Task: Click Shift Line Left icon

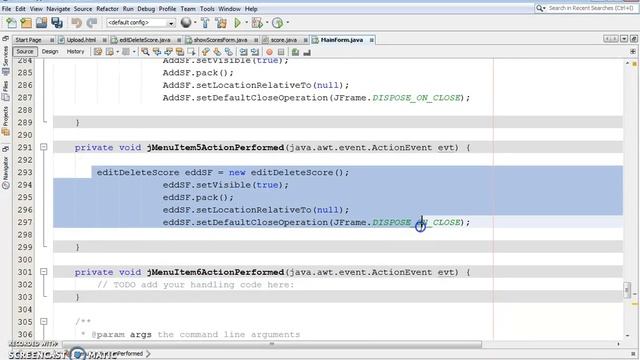Action: tap(244, 52)
